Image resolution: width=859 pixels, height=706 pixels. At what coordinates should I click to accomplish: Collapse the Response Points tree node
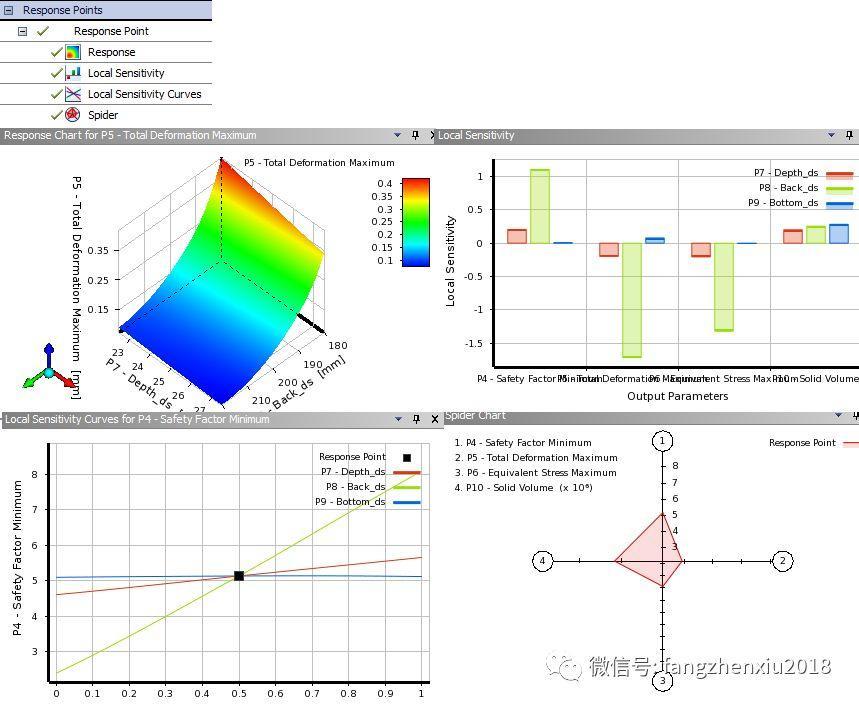pos(8,9)
